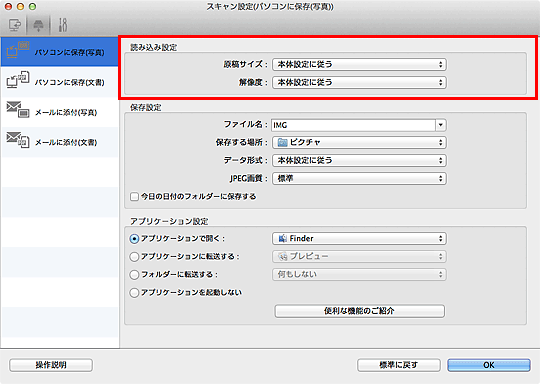The image size is (540, 384).
Task: Select the アプリケーションに転送する radio button
Action: [134, 257]
